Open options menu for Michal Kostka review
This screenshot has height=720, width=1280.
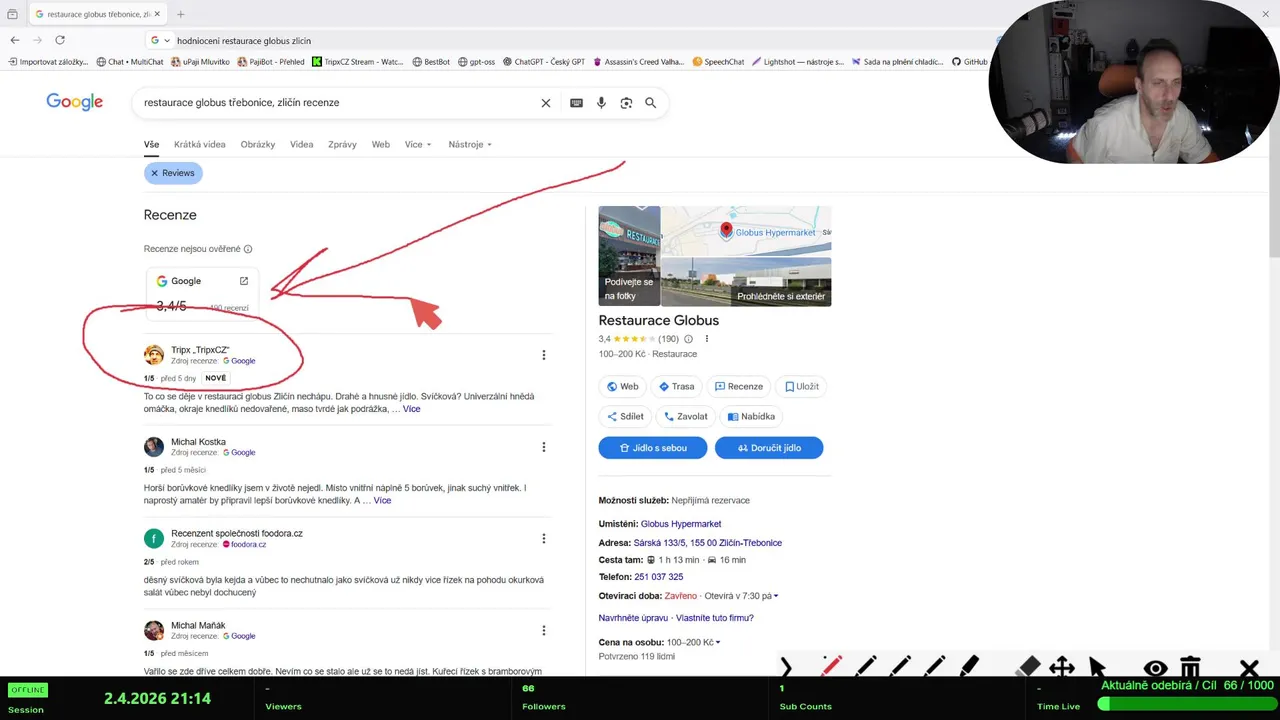(544, 447)
